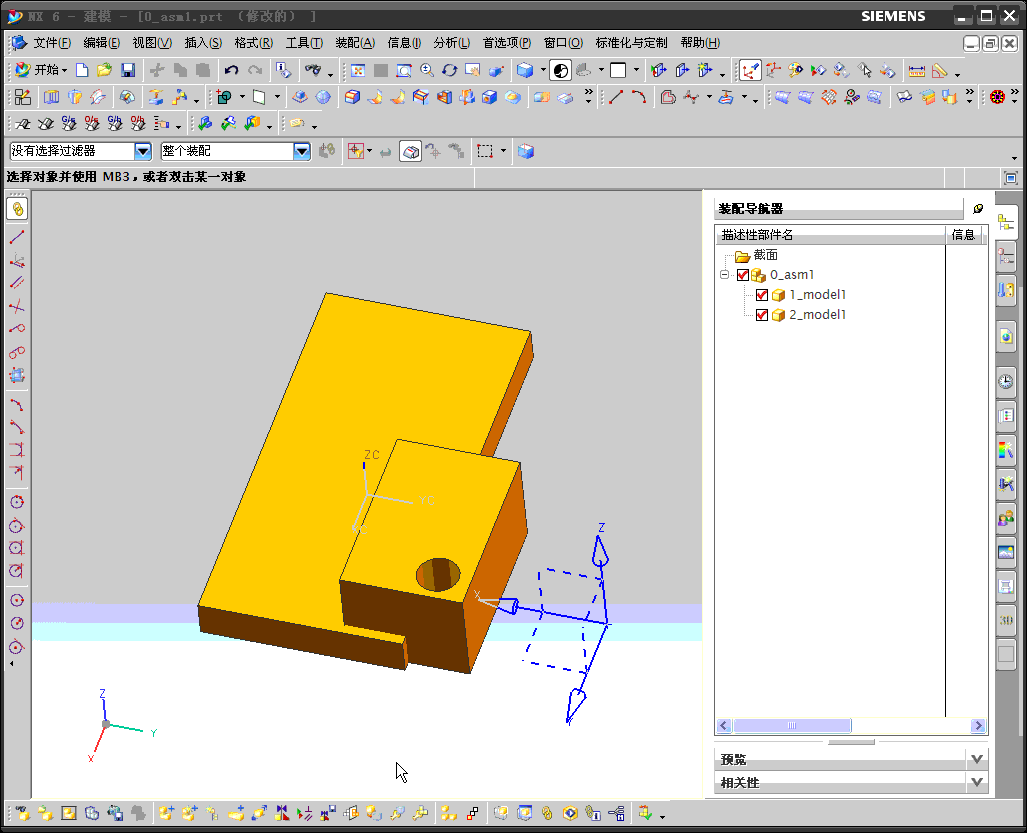This screenshot has width=1027, height=833.
Task: Toggle the WCS display icon
Action: click(750, 70)
